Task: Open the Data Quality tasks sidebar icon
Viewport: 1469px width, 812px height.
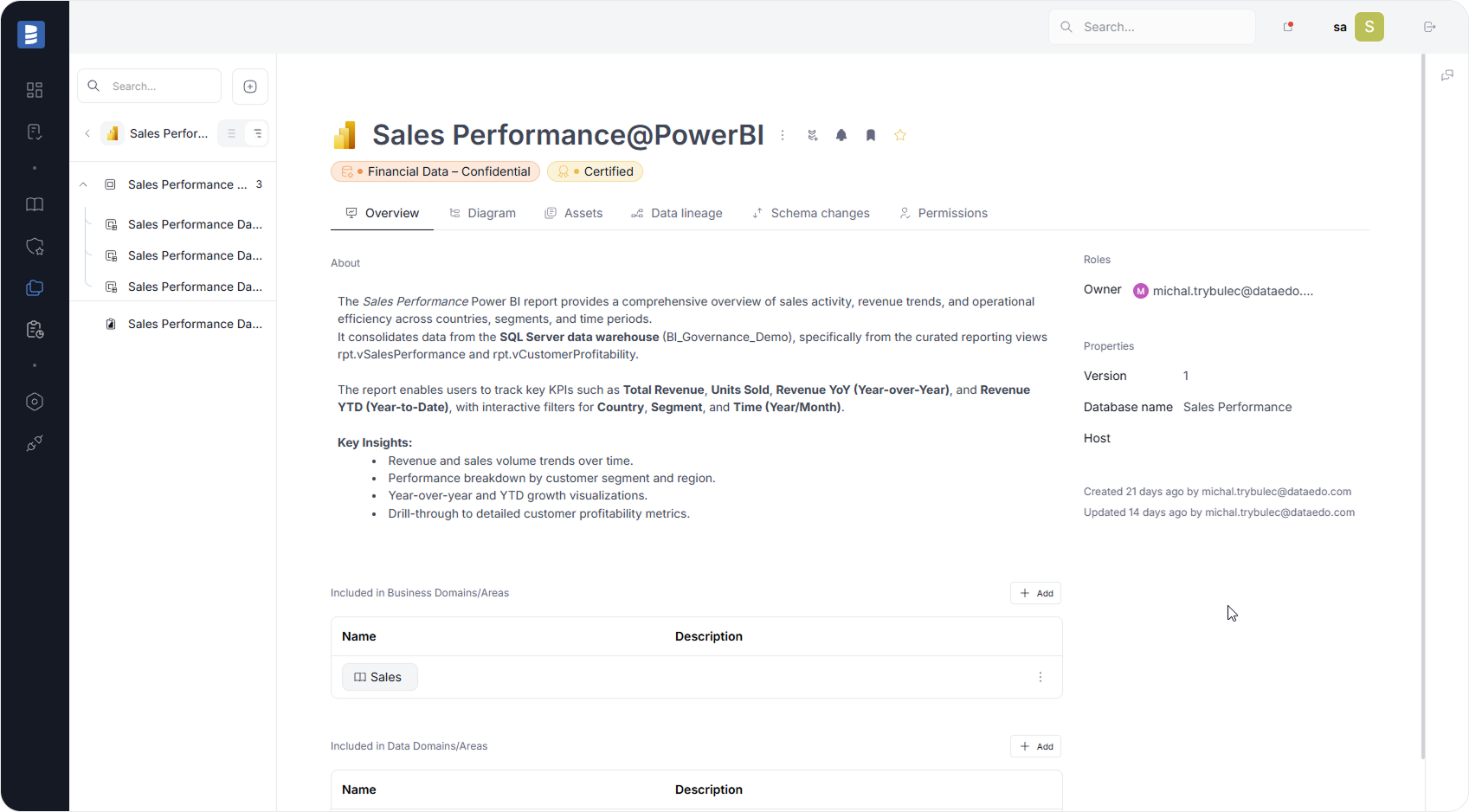Action: [x=35, y=131]
